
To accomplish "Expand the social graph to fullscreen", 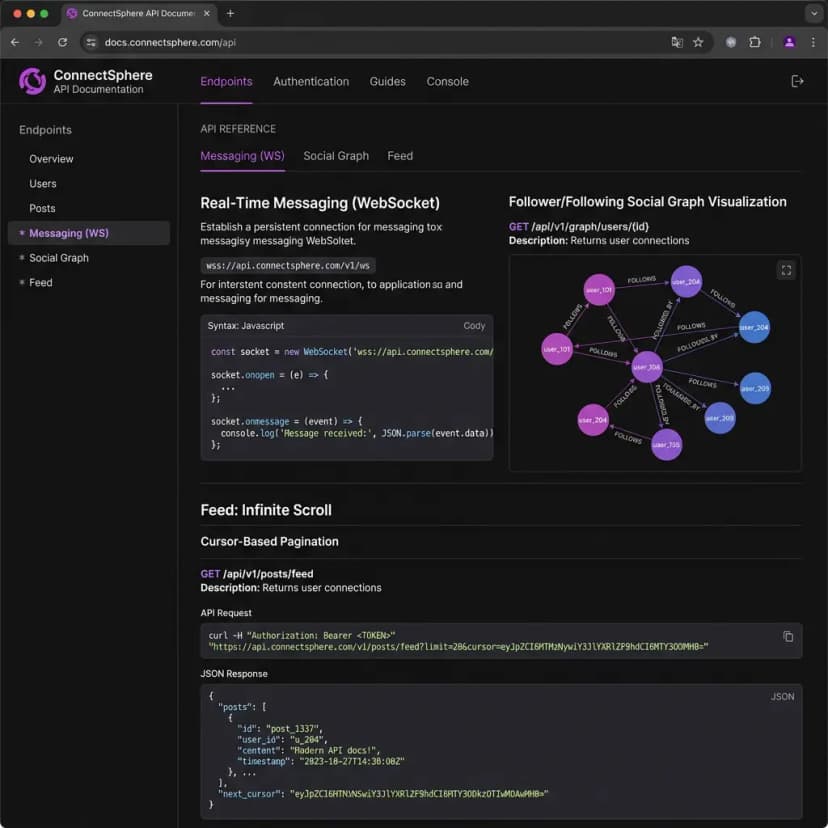I will pyautogui.click(x=786, y=270).
